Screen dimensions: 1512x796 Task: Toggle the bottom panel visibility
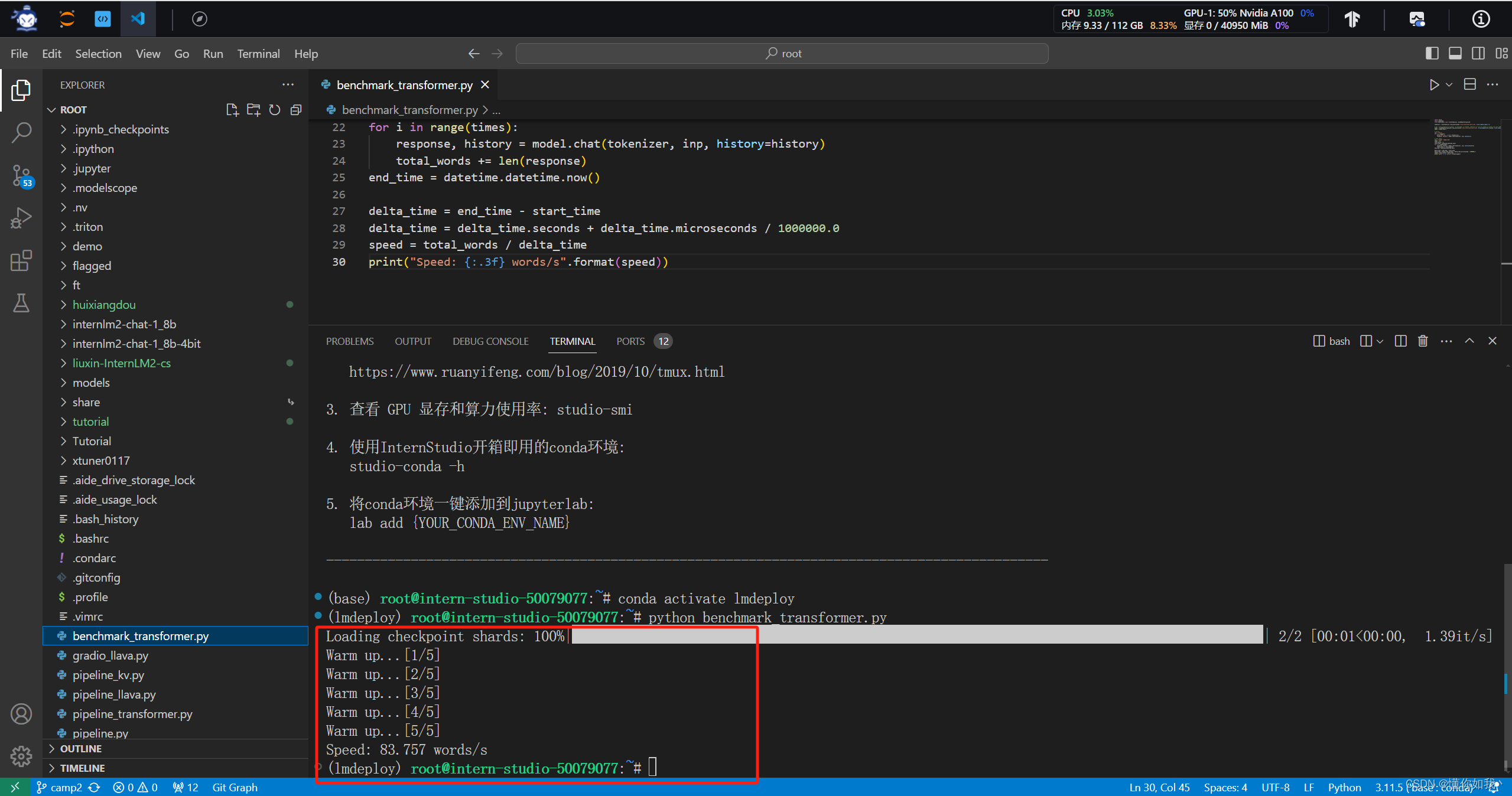tap(1455, 53)
